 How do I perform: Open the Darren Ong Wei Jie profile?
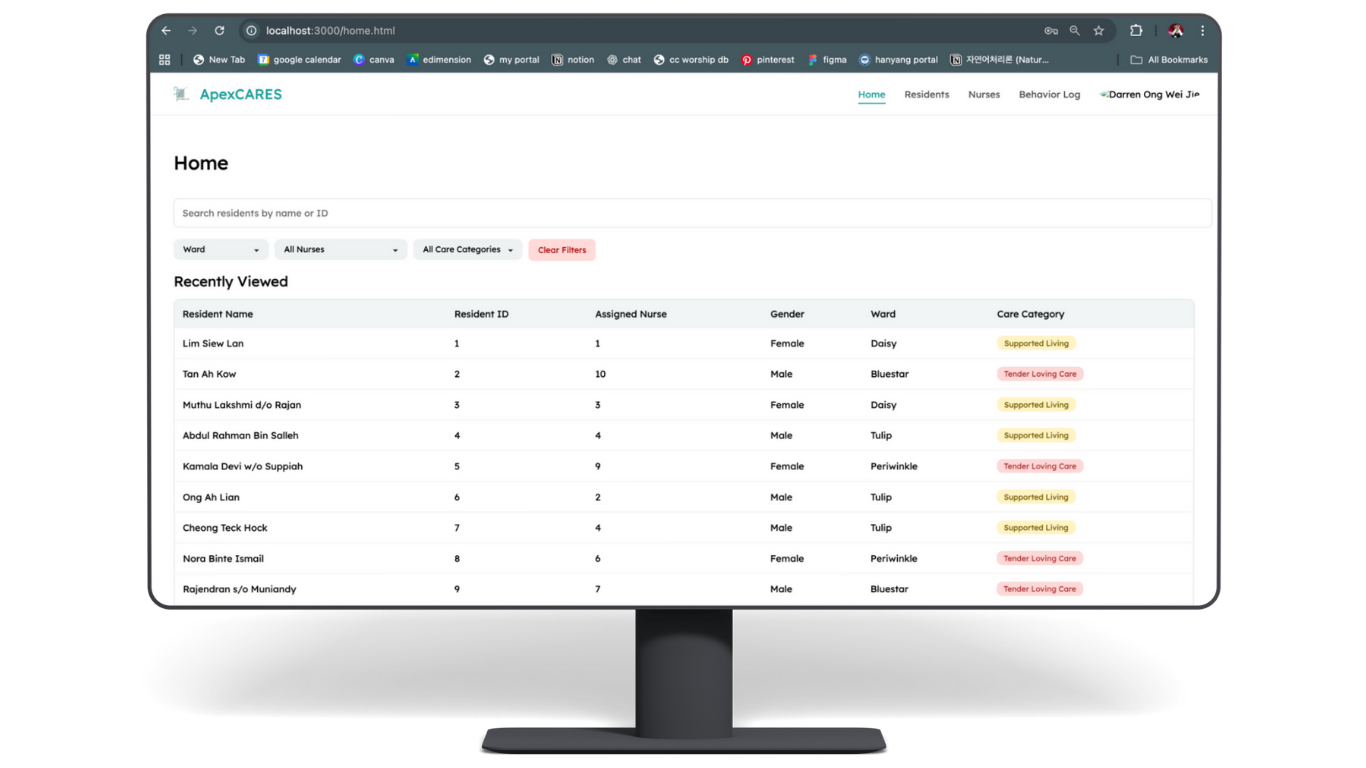coord(1150,95)
